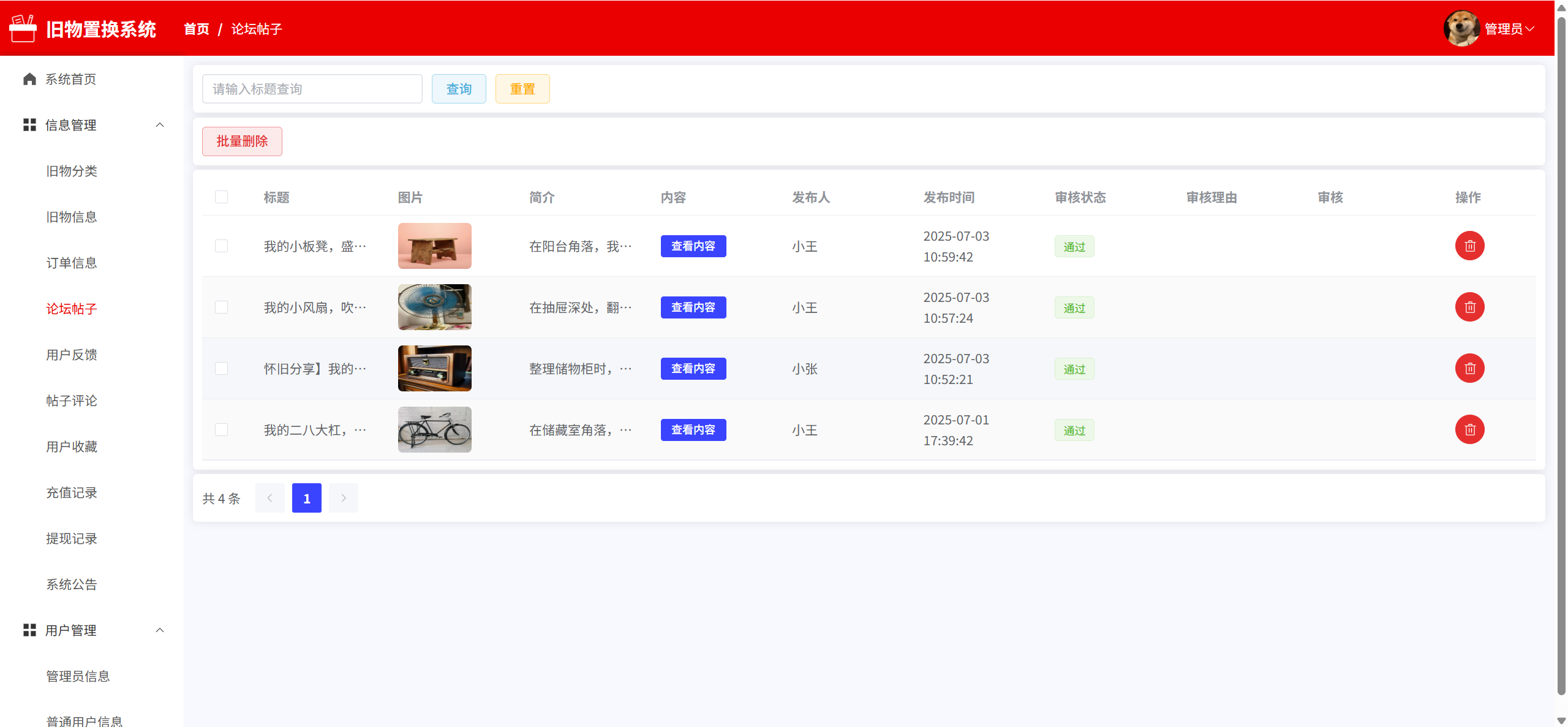The width and height of the screenshot is (1568, 727).
Task: Open the 管理员 account dropdown
Action: [1509, 29]
